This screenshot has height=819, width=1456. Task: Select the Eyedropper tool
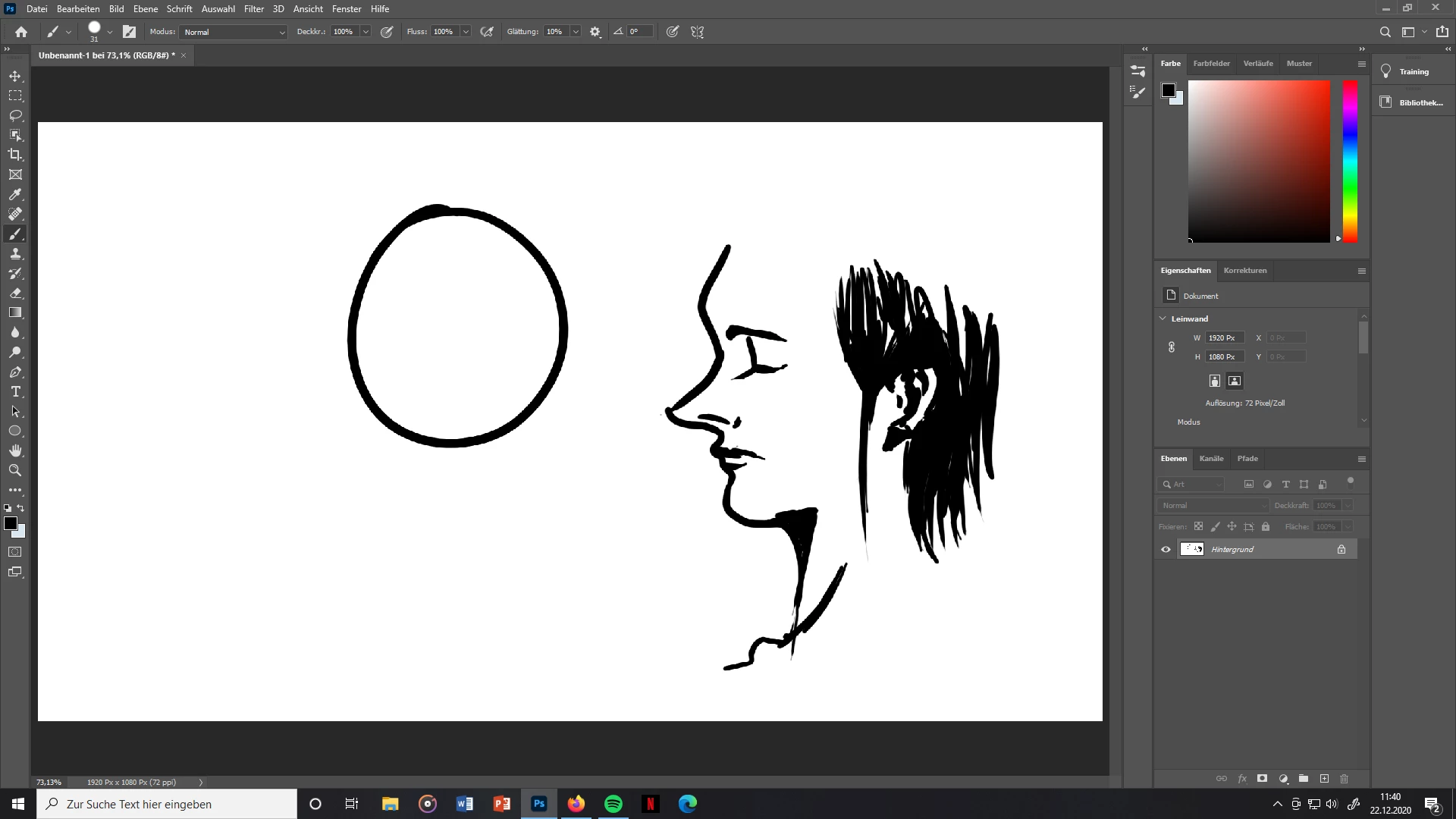(x=15, y=194)
